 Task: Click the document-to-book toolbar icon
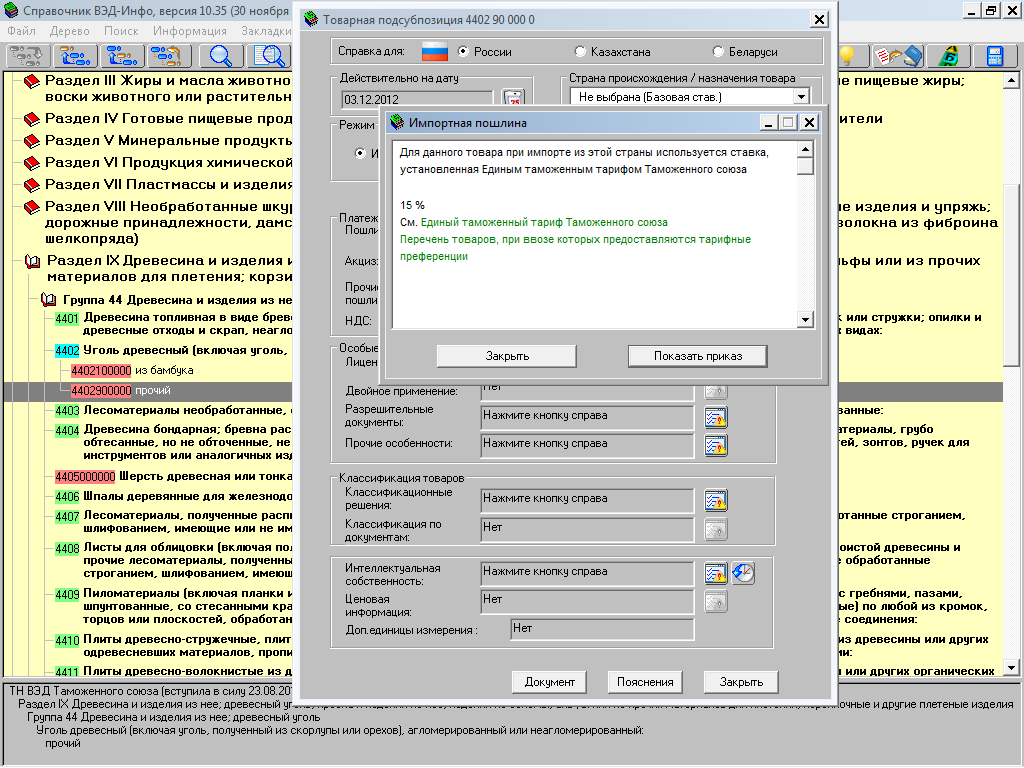[898, 56]
